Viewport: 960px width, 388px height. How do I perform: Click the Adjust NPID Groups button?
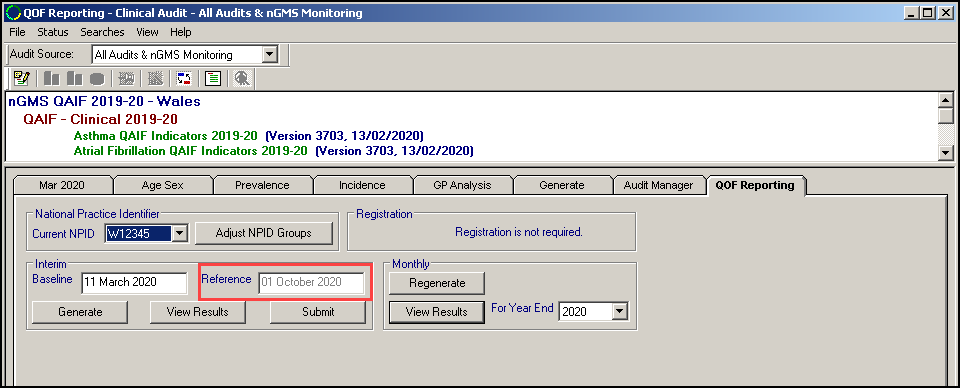click(264, 233)
